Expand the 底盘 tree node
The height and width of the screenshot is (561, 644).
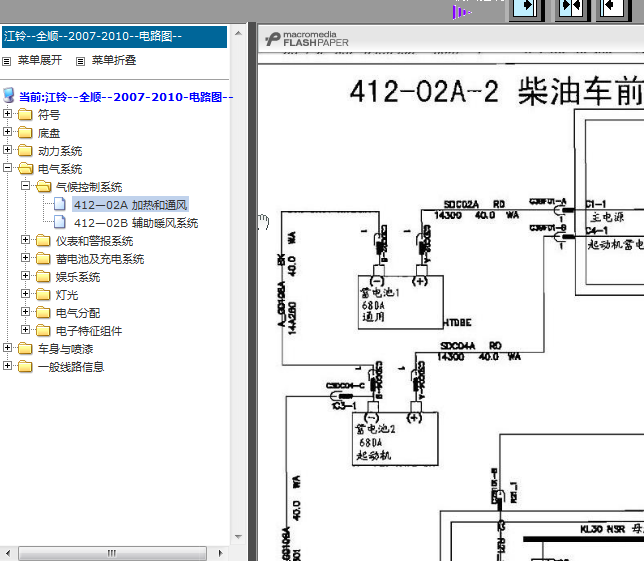[x=7, y=131]
